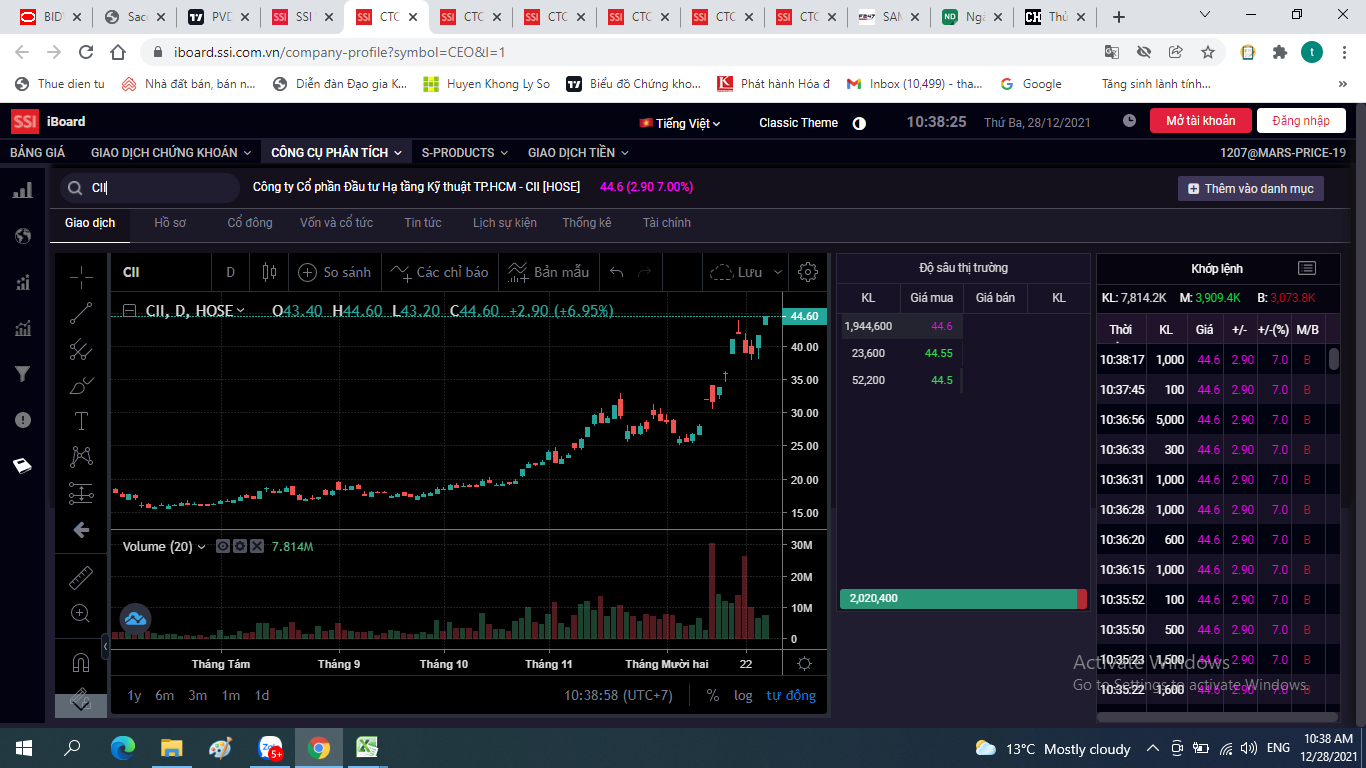Toggle the magnet snap mode

pos(81,662)
